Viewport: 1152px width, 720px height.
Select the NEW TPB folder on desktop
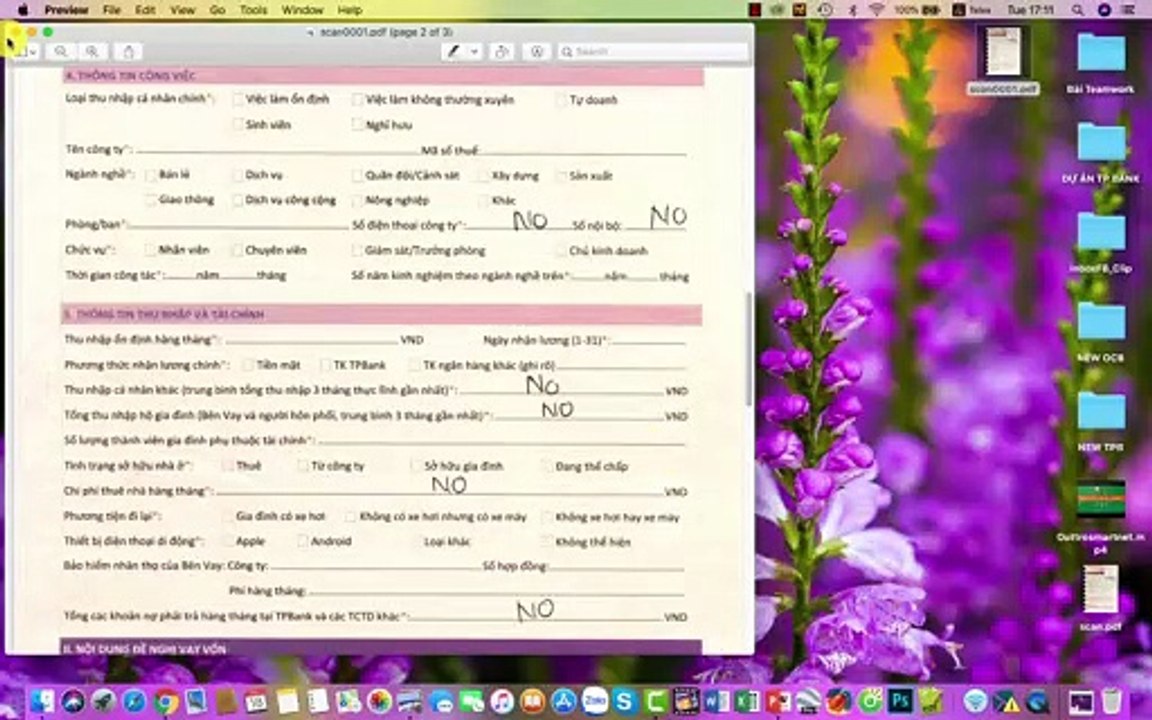tap(1100, 420)
